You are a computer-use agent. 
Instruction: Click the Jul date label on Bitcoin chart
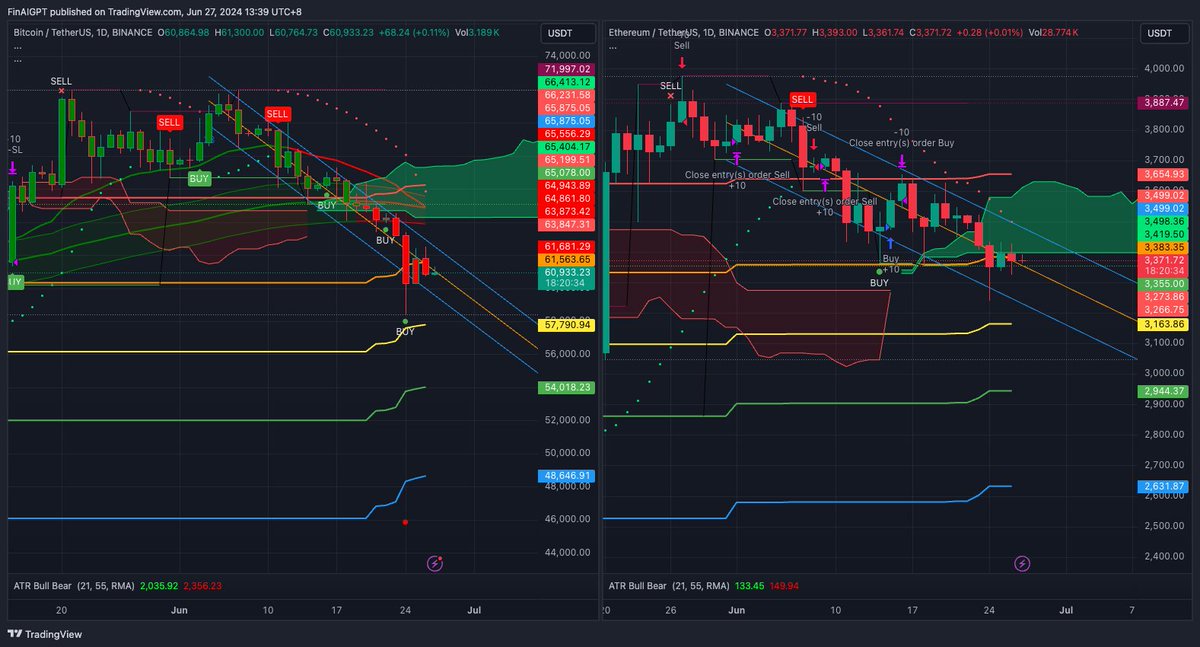tap(473, 608)
